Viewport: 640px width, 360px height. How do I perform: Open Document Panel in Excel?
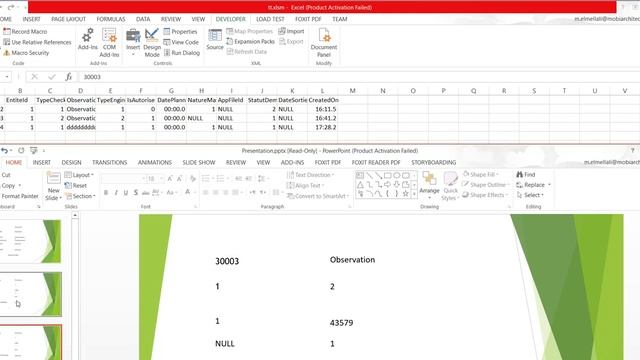coord(324,43)
